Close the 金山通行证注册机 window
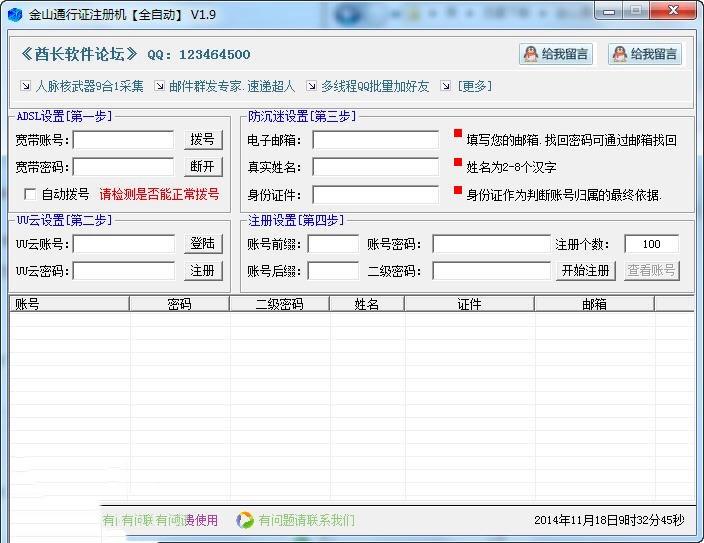Viewport: 704px width, 543px height. coord(673,11)
